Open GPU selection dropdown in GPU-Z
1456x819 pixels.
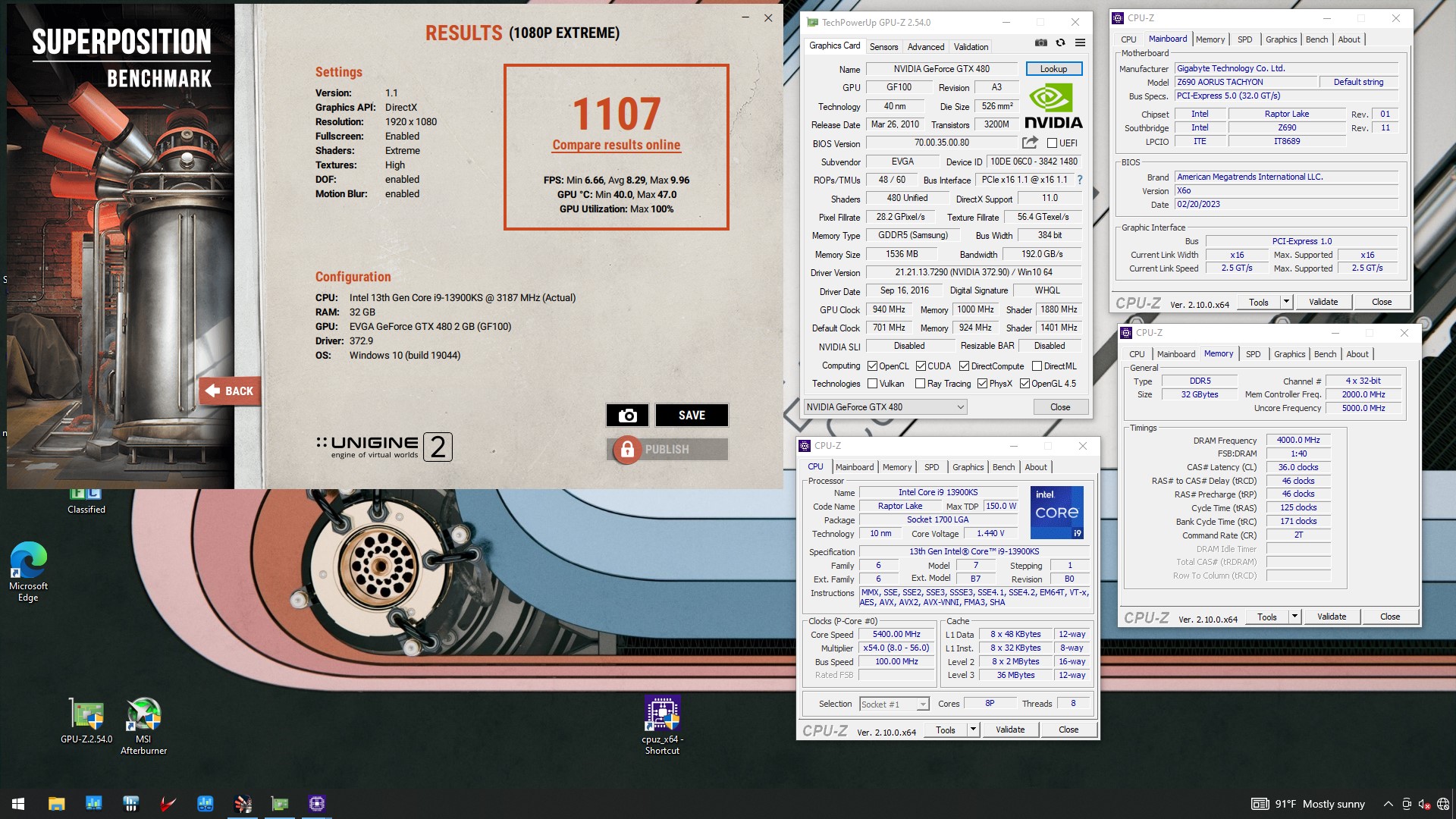pyautogui.click(x=885, y=407)
